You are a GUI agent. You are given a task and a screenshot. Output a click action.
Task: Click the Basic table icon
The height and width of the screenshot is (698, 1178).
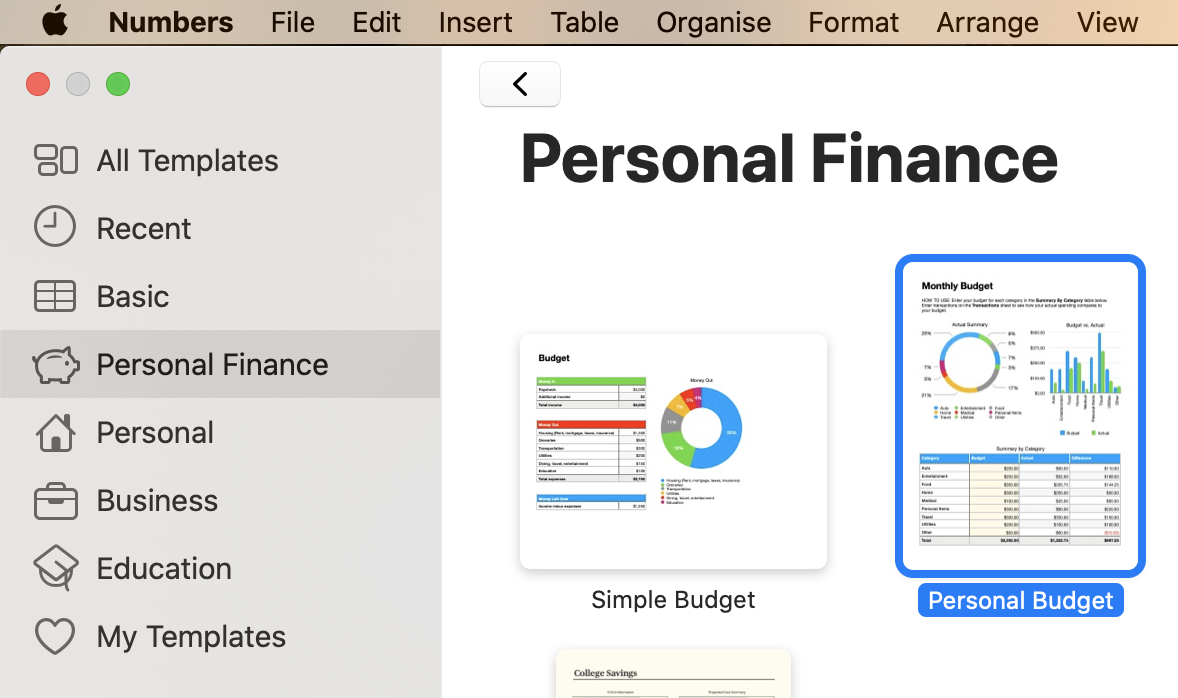click(55, 296)
